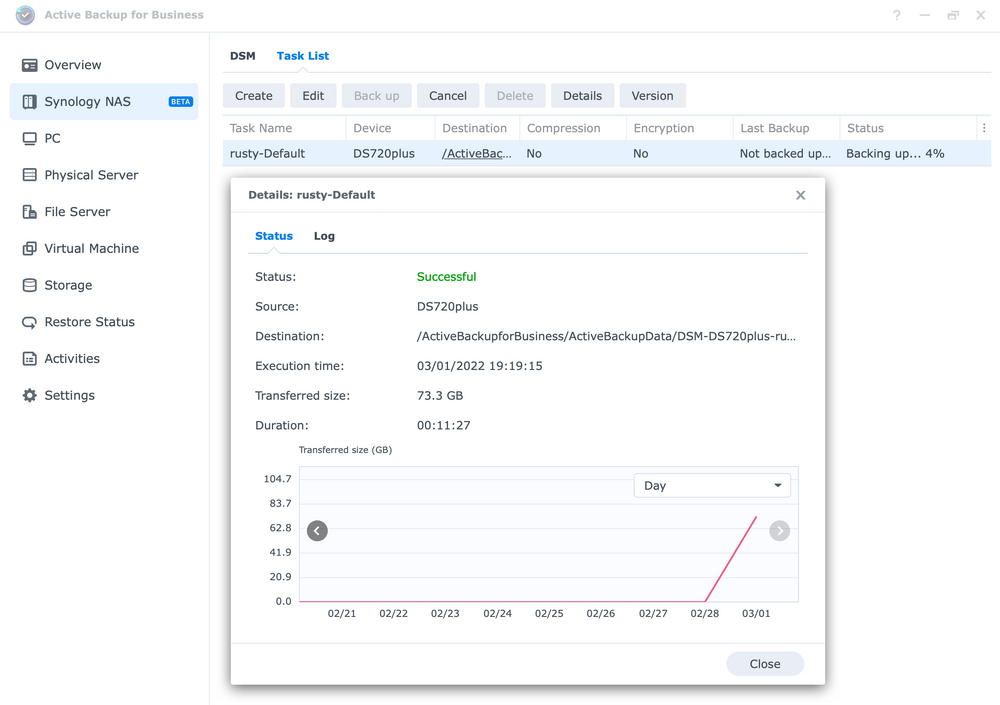Click the execution time 03/01/2022 19:19:15
Screen dimensions: 1000x705
click(x=480, y=366)
